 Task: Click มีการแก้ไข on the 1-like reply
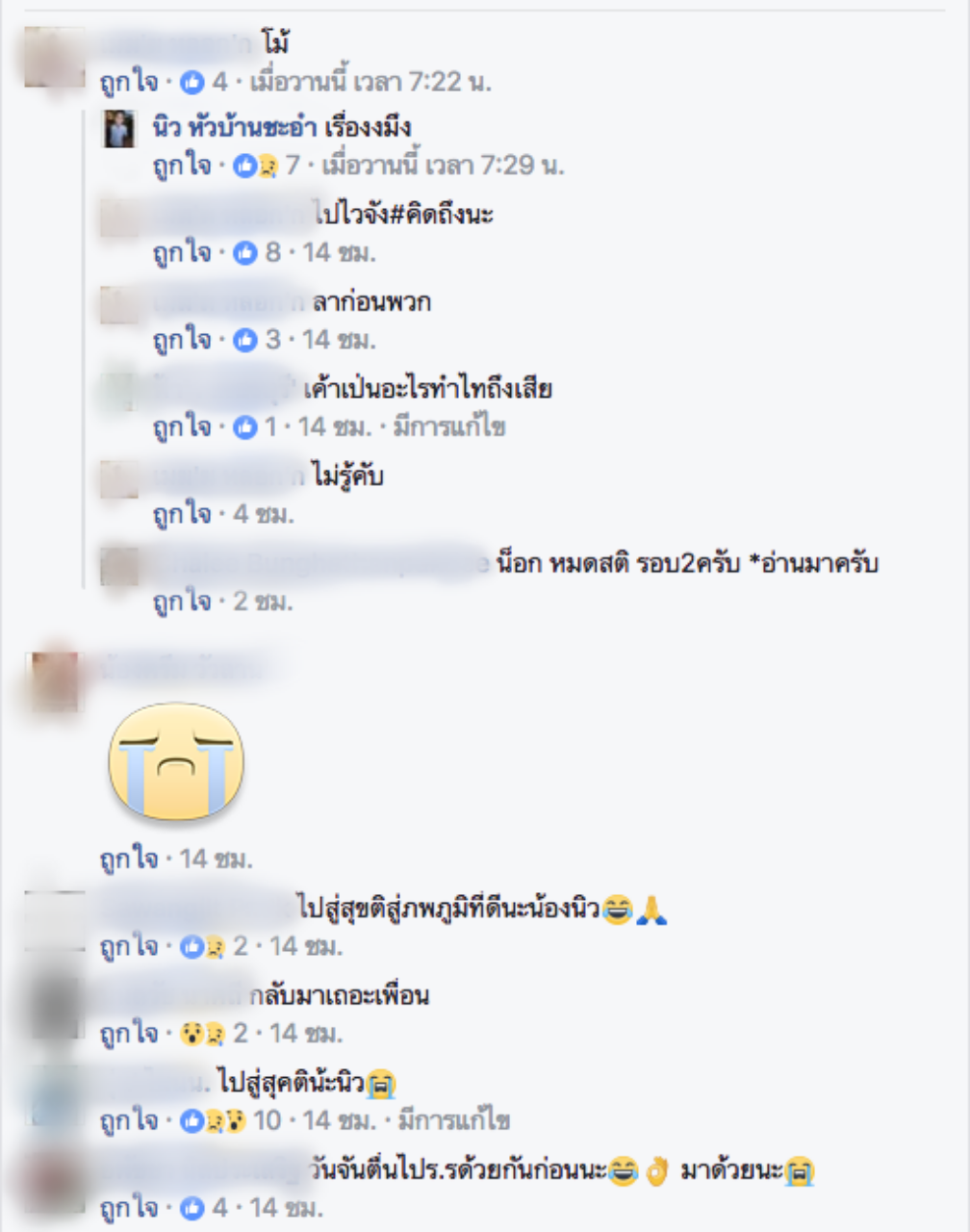[x=449, y=427]
